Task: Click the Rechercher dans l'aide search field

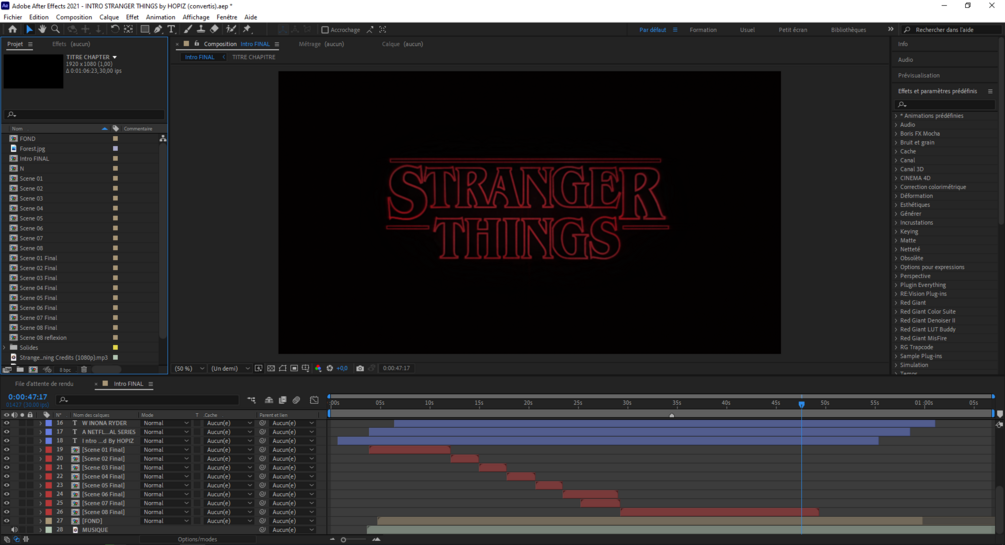Action: [951, 29]
